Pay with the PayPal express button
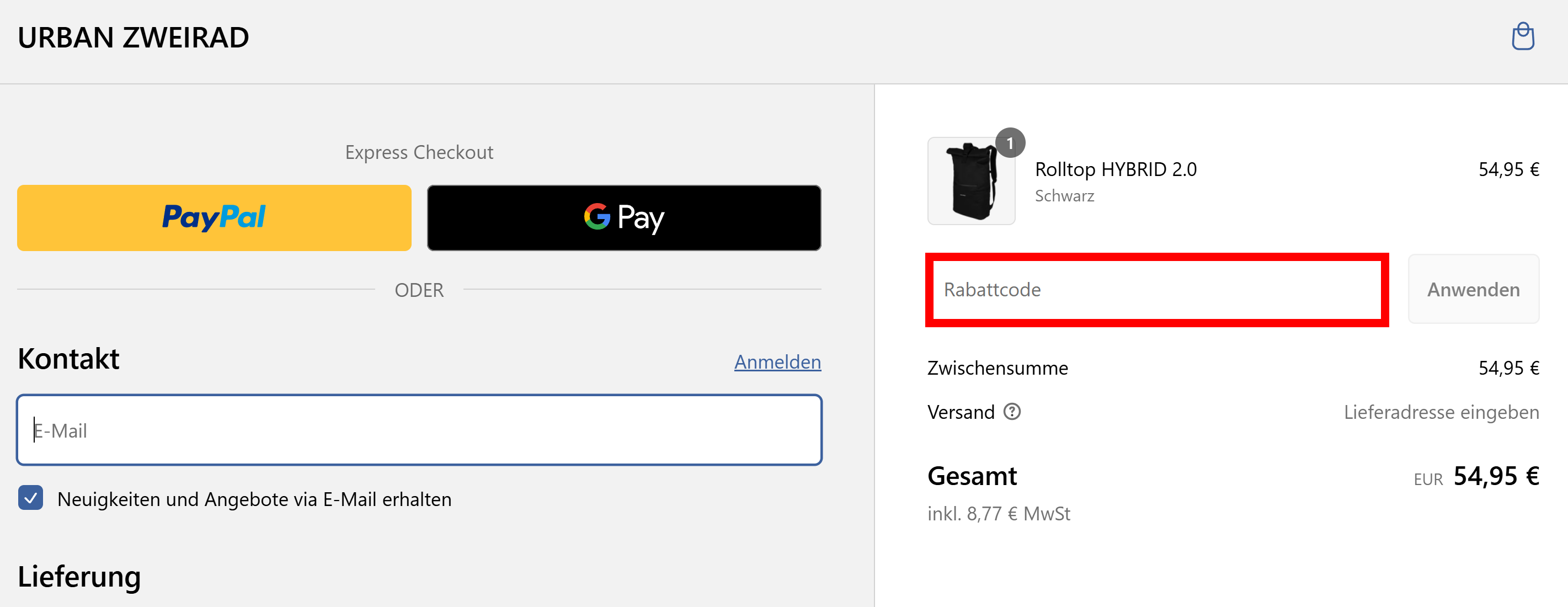 coord(214,218)
